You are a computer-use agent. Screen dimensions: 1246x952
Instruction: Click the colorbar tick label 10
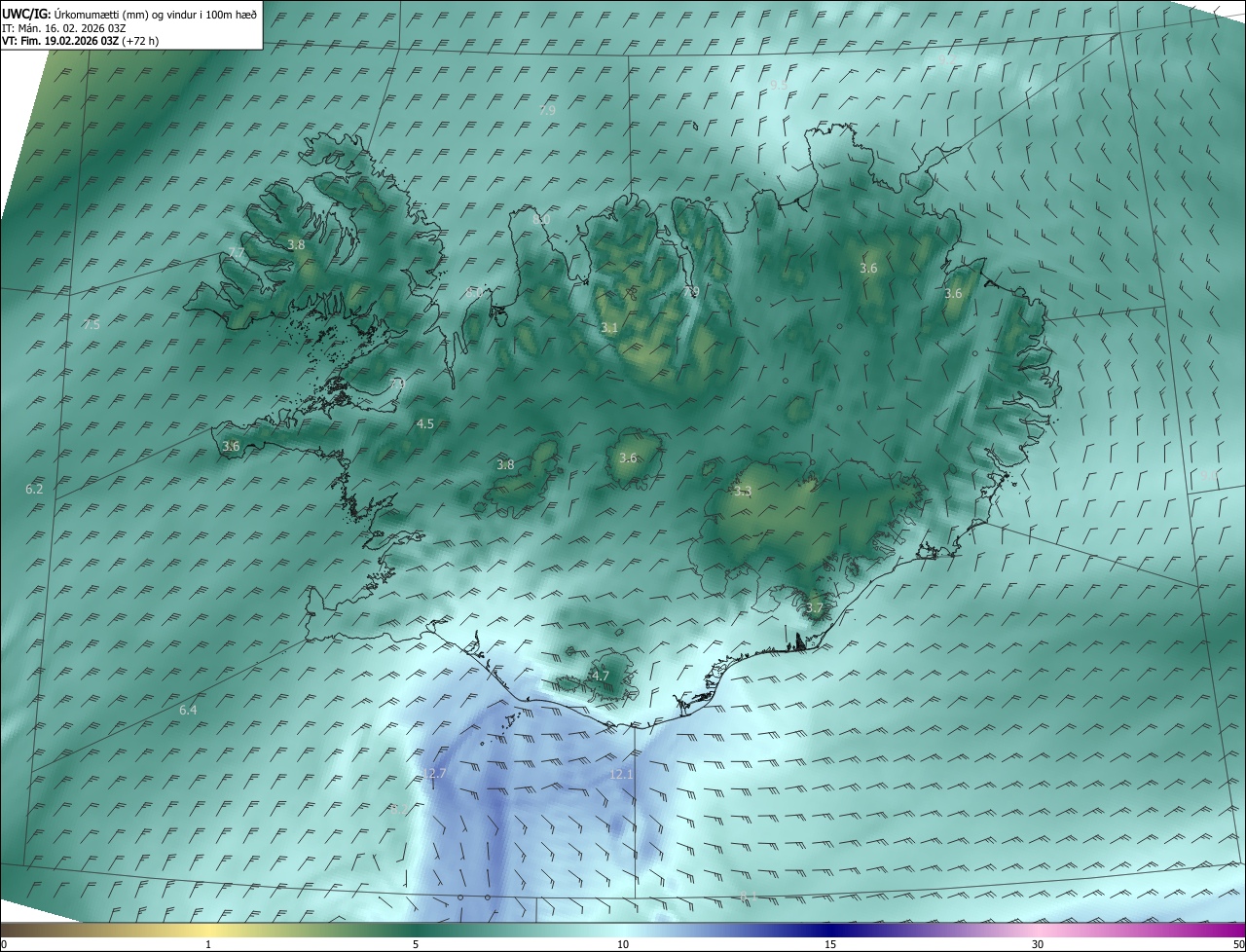pos(623,944)
